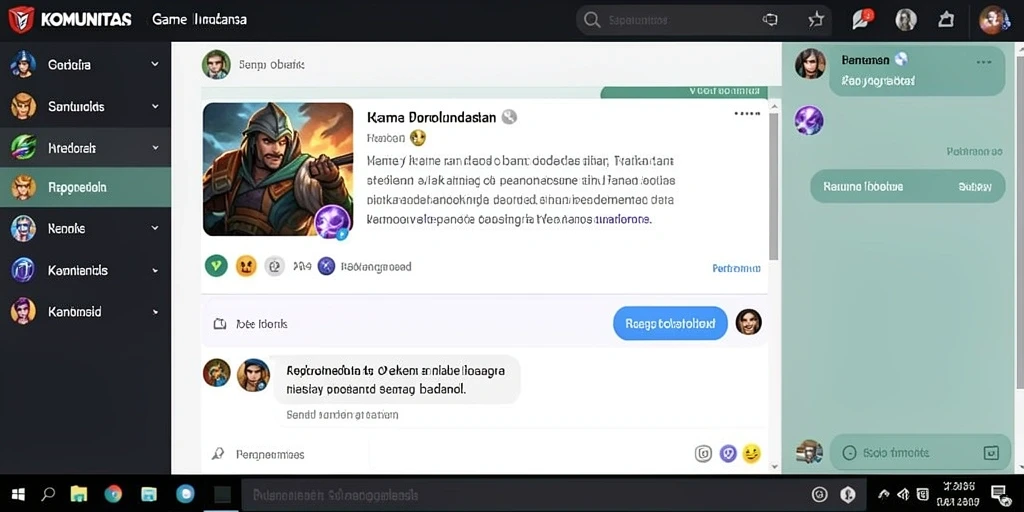The height and width of the screenshot is (512, 1024).
Task: Open the Hredorals sidebar entry
Action: [85, 148]
